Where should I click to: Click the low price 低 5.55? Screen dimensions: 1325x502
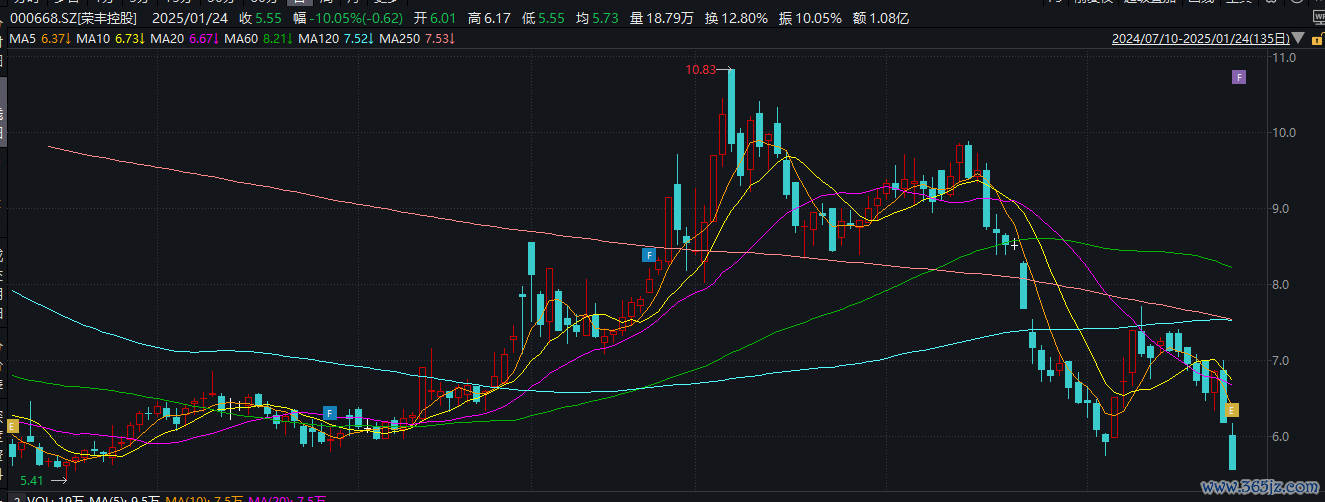click(x=544, y=19)
